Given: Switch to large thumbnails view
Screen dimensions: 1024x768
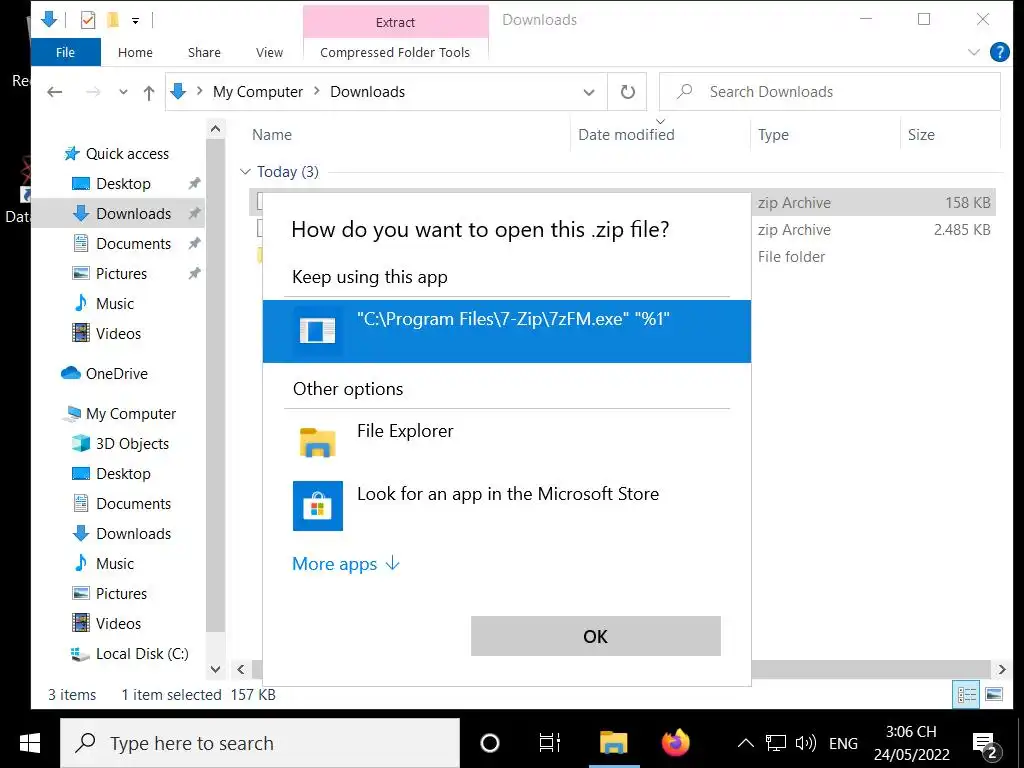Looking at the screenshot, I should [x=994, y=695].
